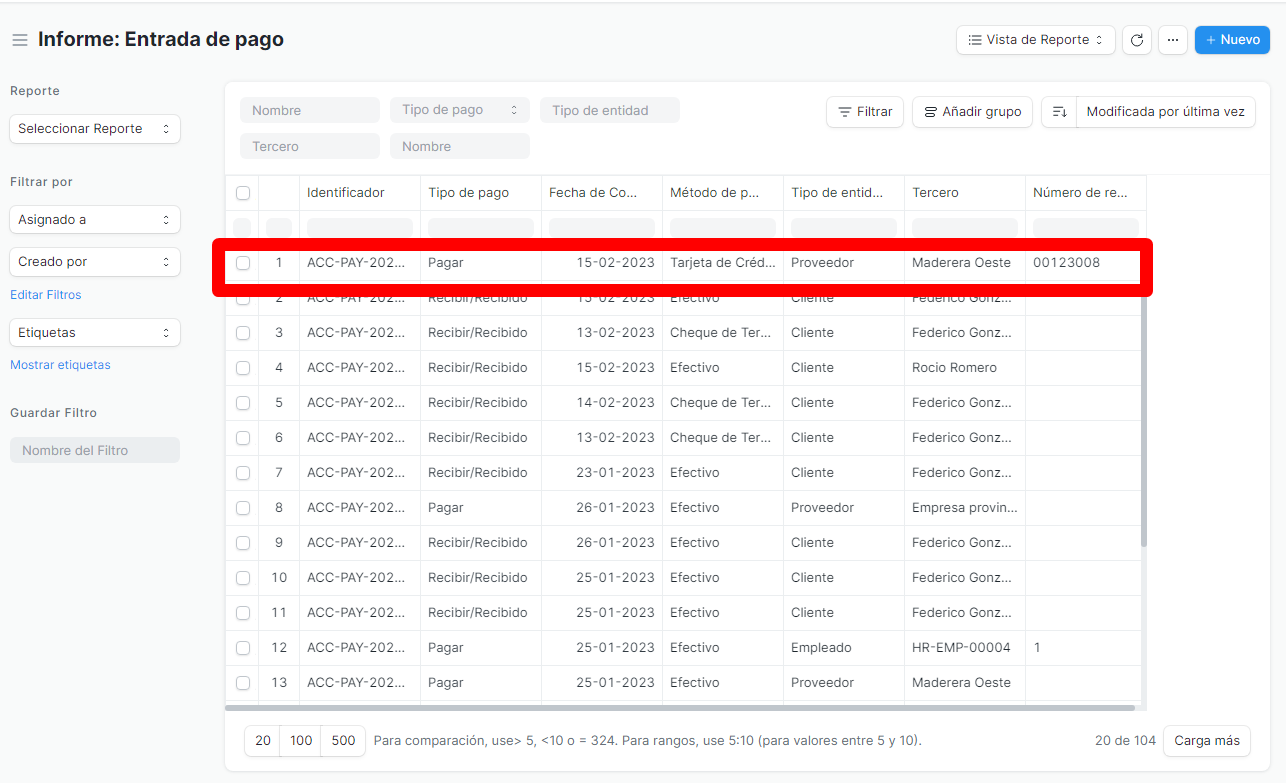Click the Tercero column header
This screenshot has height=783, width=1286.
click(x=965, y=193)
